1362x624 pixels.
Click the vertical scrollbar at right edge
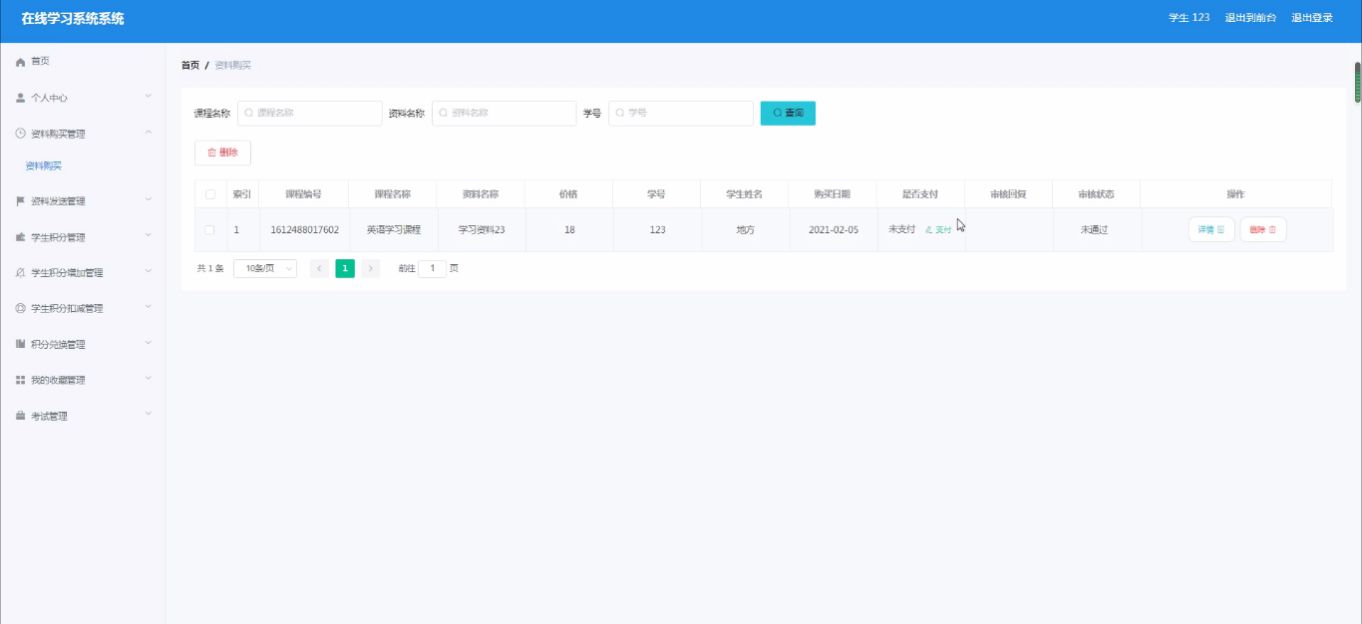[x=1357, y=82]
